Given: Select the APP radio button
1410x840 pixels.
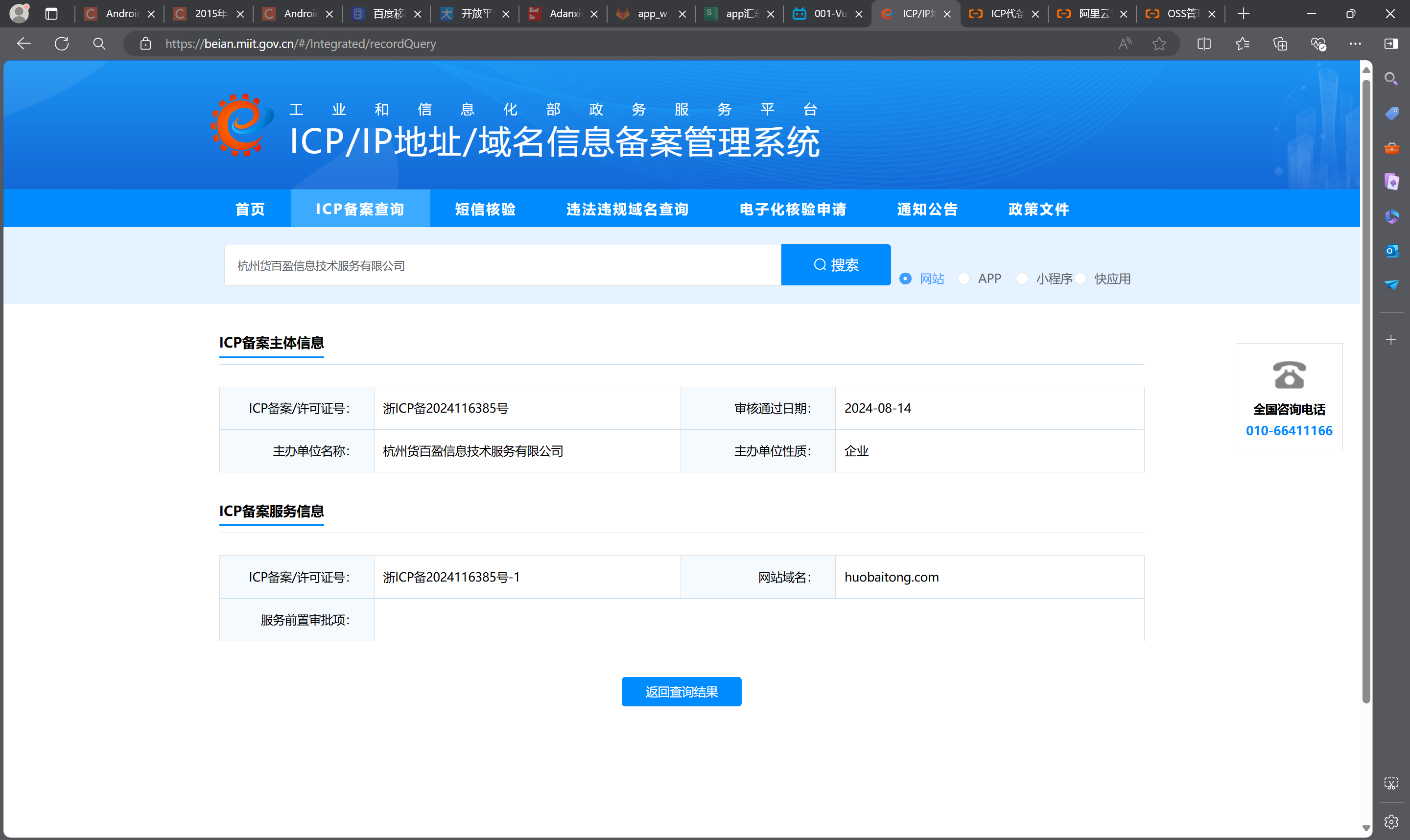Looking at the screenshot, I should click(x=963, y=279).
